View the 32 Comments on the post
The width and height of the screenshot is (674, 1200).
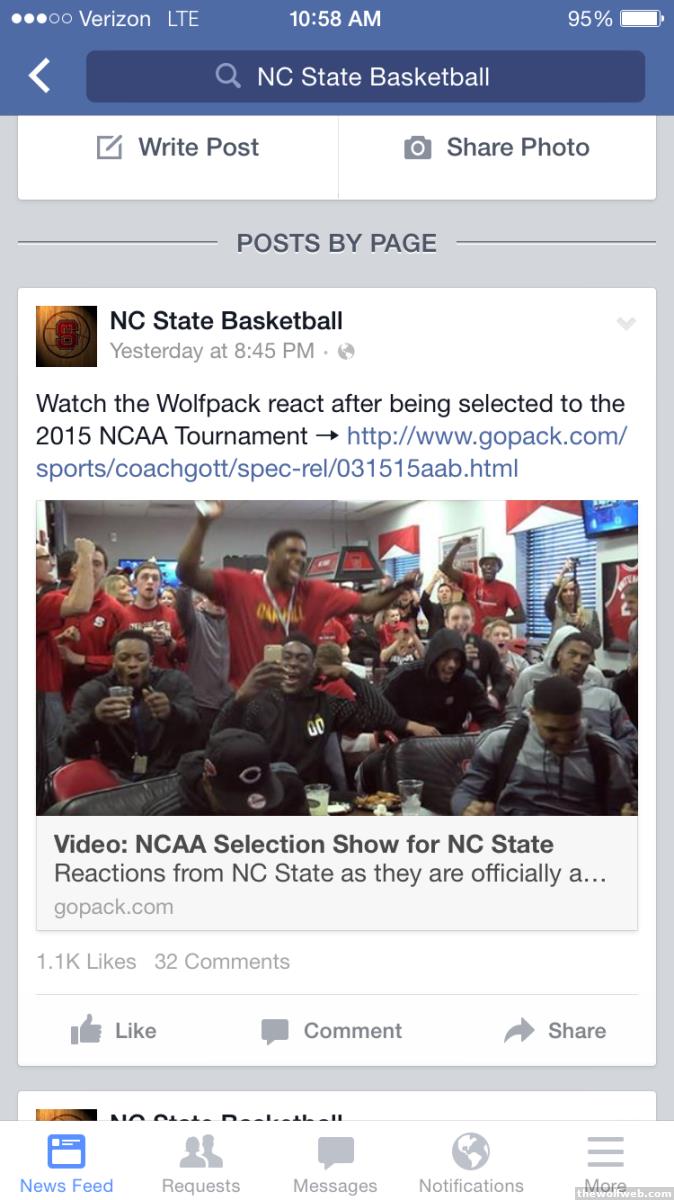(x=222, y=961)
